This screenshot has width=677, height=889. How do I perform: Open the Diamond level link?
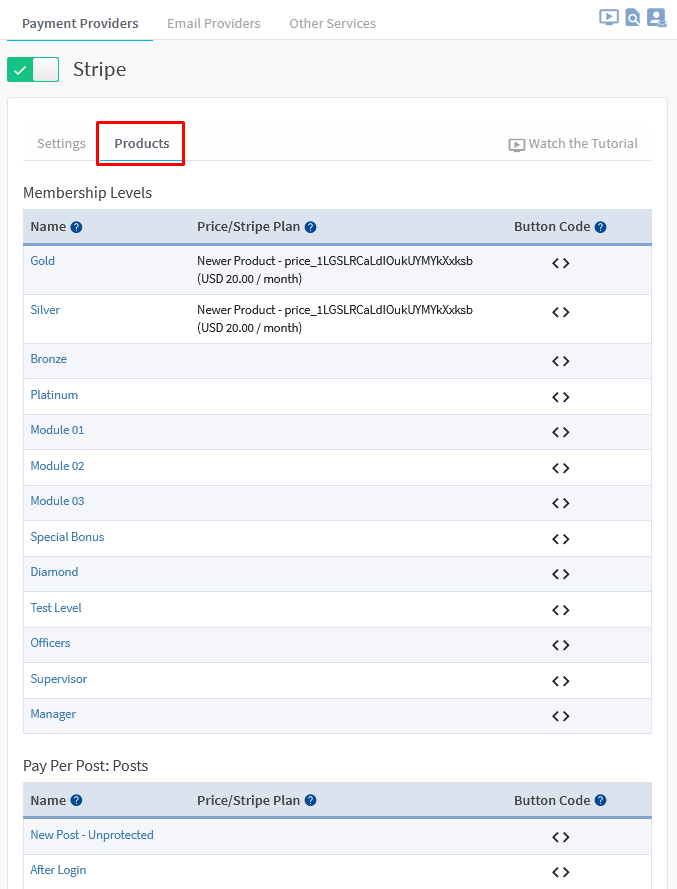point(54,572)
